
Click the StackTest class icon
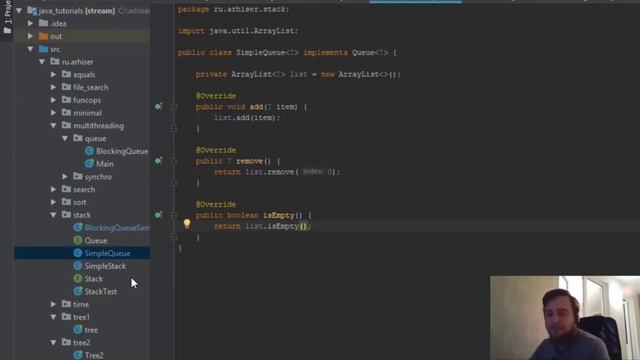78,291
